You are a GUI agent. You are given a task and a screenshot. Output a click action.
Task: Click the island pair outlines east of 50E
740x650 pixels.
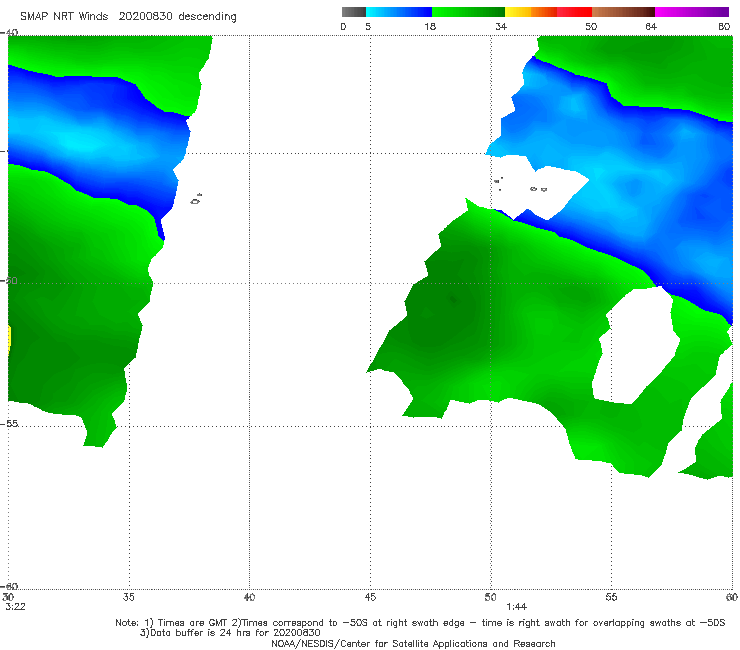point(538,189)
